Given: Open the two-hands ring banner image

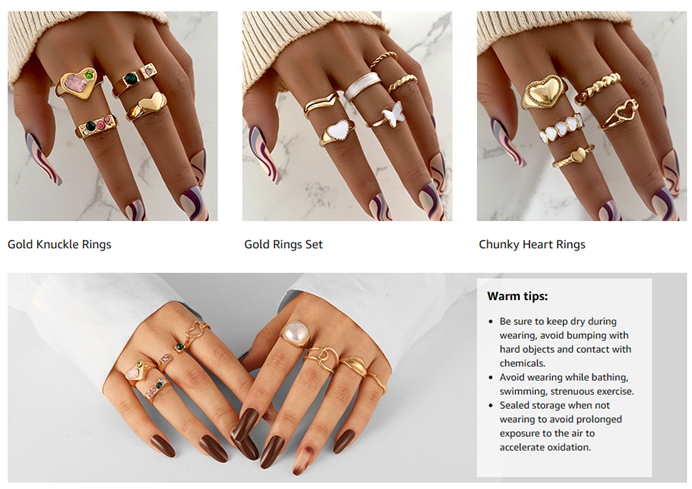Looking at the screenshot, I should (242, 377).
